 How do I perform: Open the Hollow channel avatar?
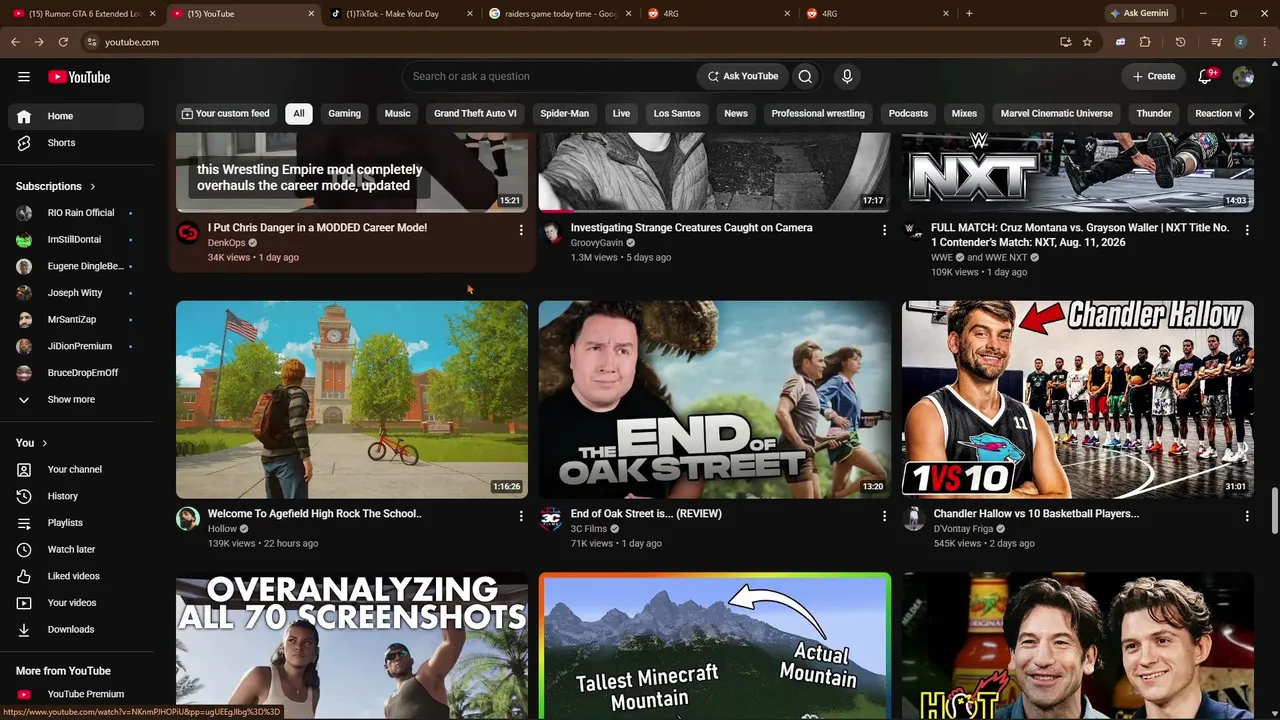[x=188, y=519]
